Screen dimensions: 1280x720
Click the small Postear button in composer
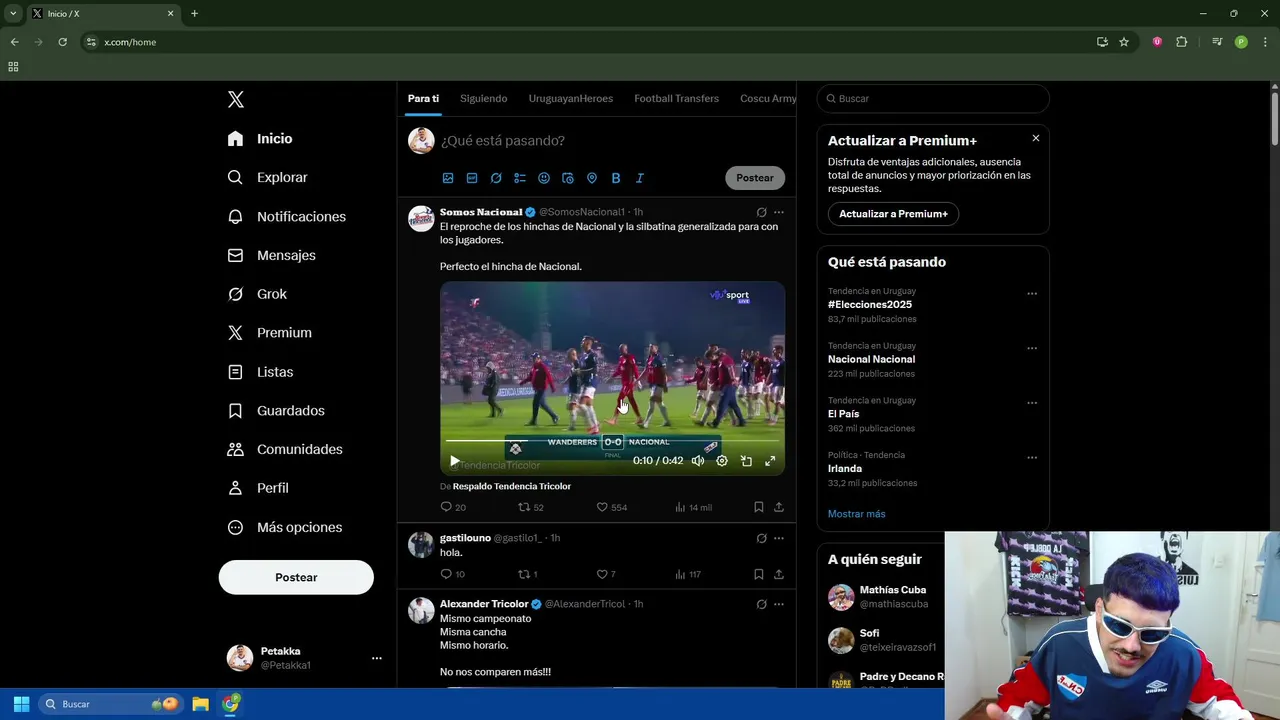[755, 178]
